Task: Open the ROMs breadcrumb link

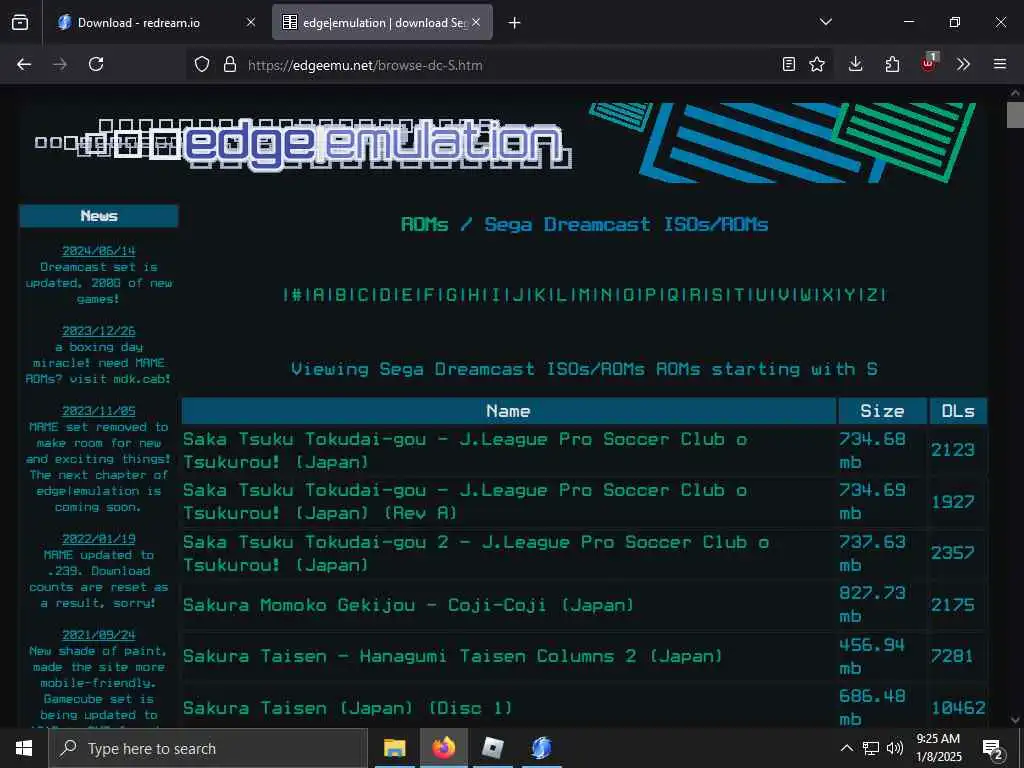Action: coord(424,225)
